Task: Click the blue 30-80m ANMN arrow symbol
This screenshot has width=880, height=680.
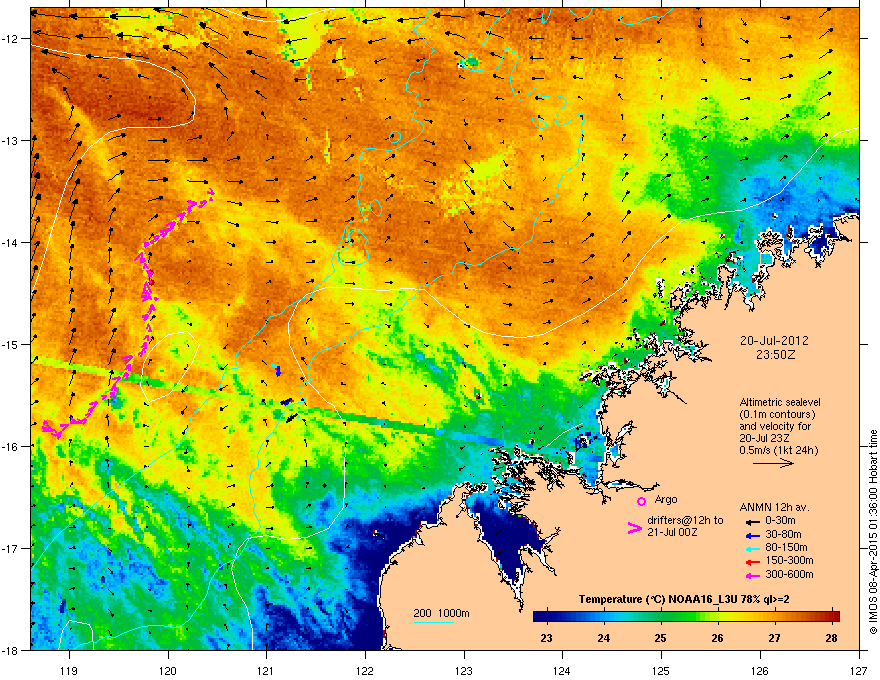Action: pyautogui.click(x=753, y=535)
